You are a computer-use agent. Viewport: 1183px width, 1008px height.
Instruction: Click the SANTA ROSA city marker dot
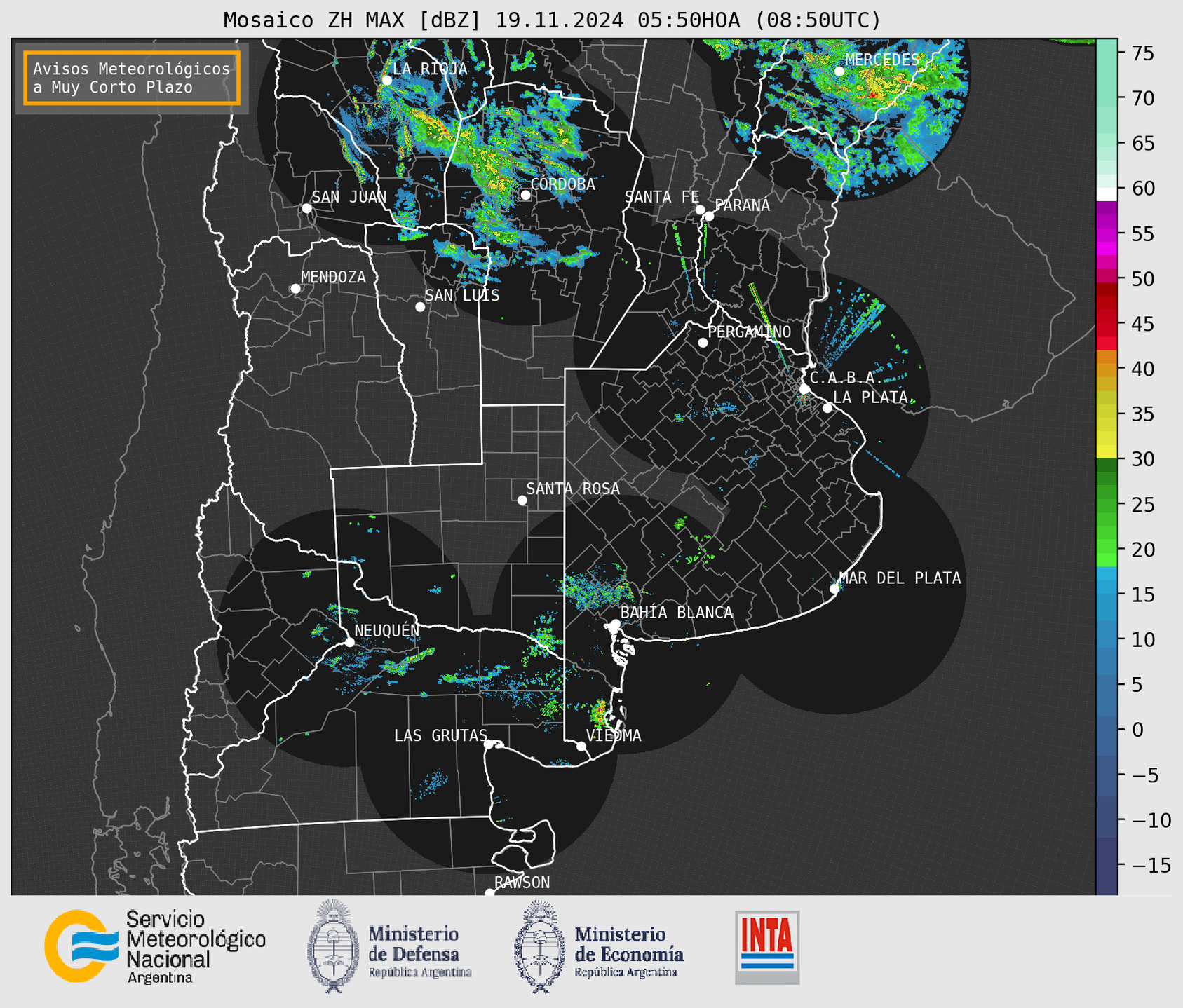coord(522,500)
